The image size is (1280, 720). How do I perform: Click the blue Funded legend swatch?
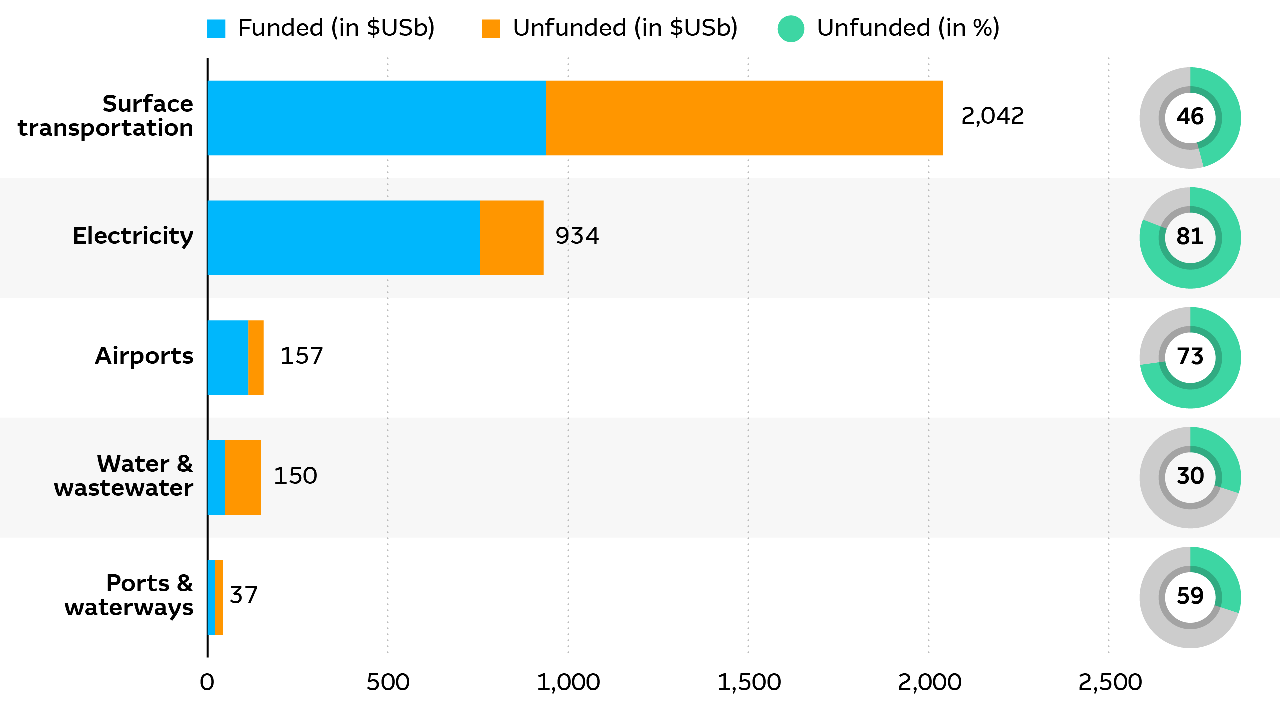click(x=217, y=29)
